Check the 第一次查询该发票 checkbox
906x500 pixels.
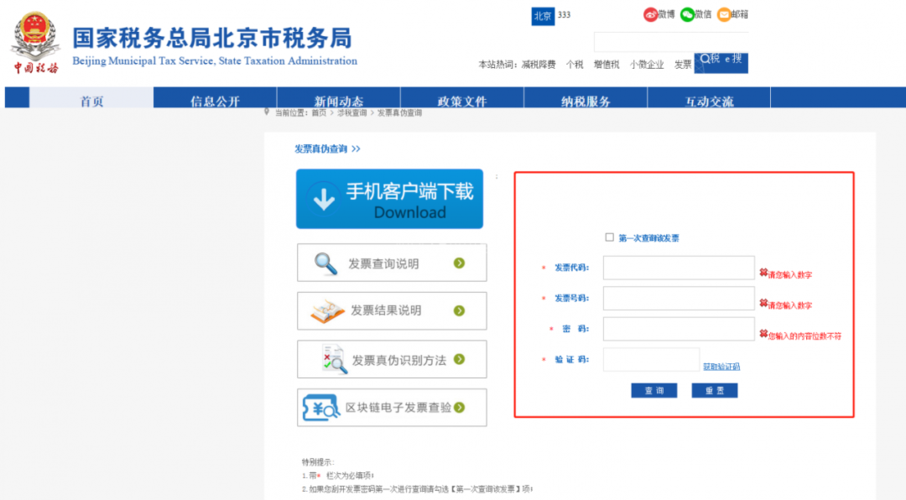(609, 237)
